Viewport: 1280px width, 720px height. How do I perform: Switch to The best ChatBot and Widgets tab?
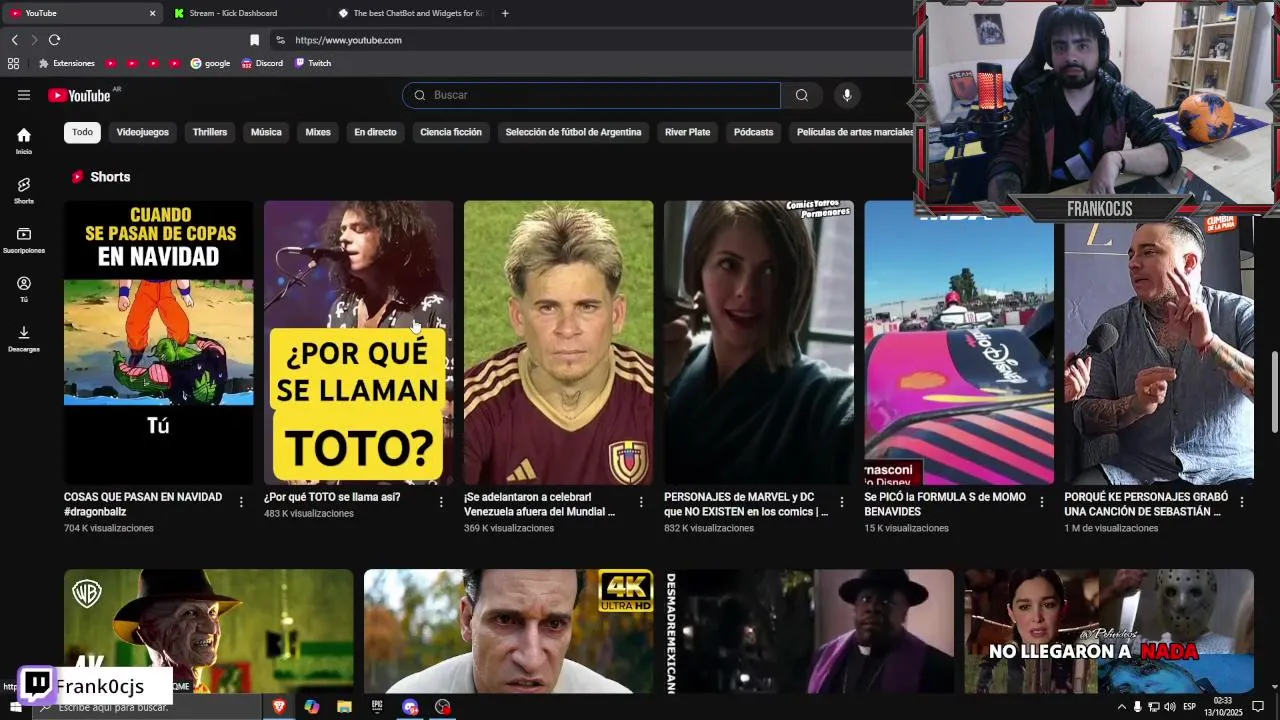[x=412, y=13]
